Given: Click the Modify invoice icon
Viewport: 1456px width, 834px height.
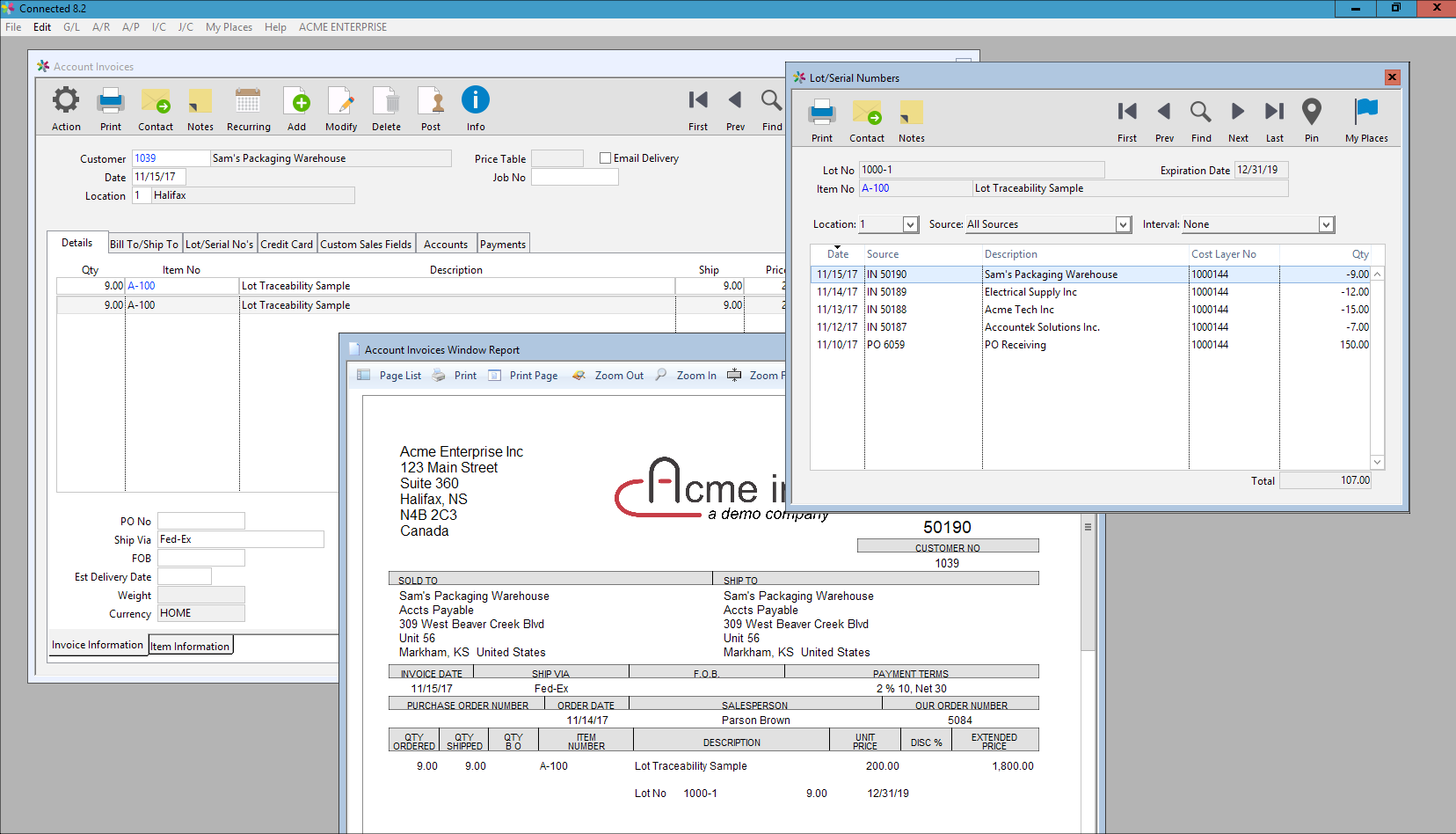Looking at the screenshot, I should pyautogui.click(x=341, y=101).
